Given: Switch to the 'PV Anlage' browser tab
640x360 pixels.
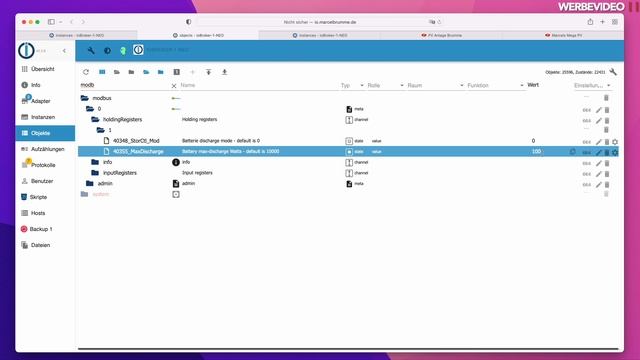Looking at the screenshot, I should [x=441, y=36].
